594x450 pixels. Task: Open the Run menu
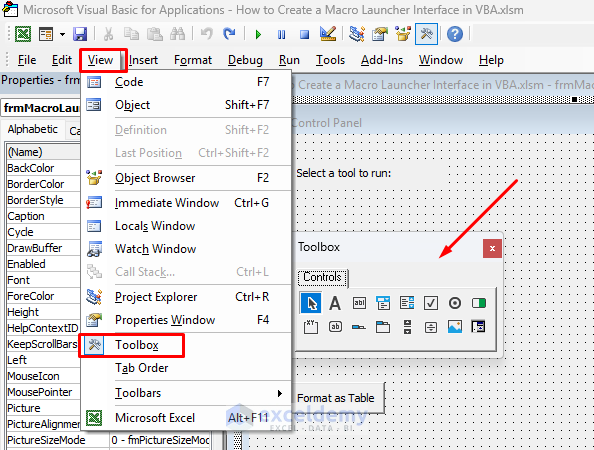[289, 60]
